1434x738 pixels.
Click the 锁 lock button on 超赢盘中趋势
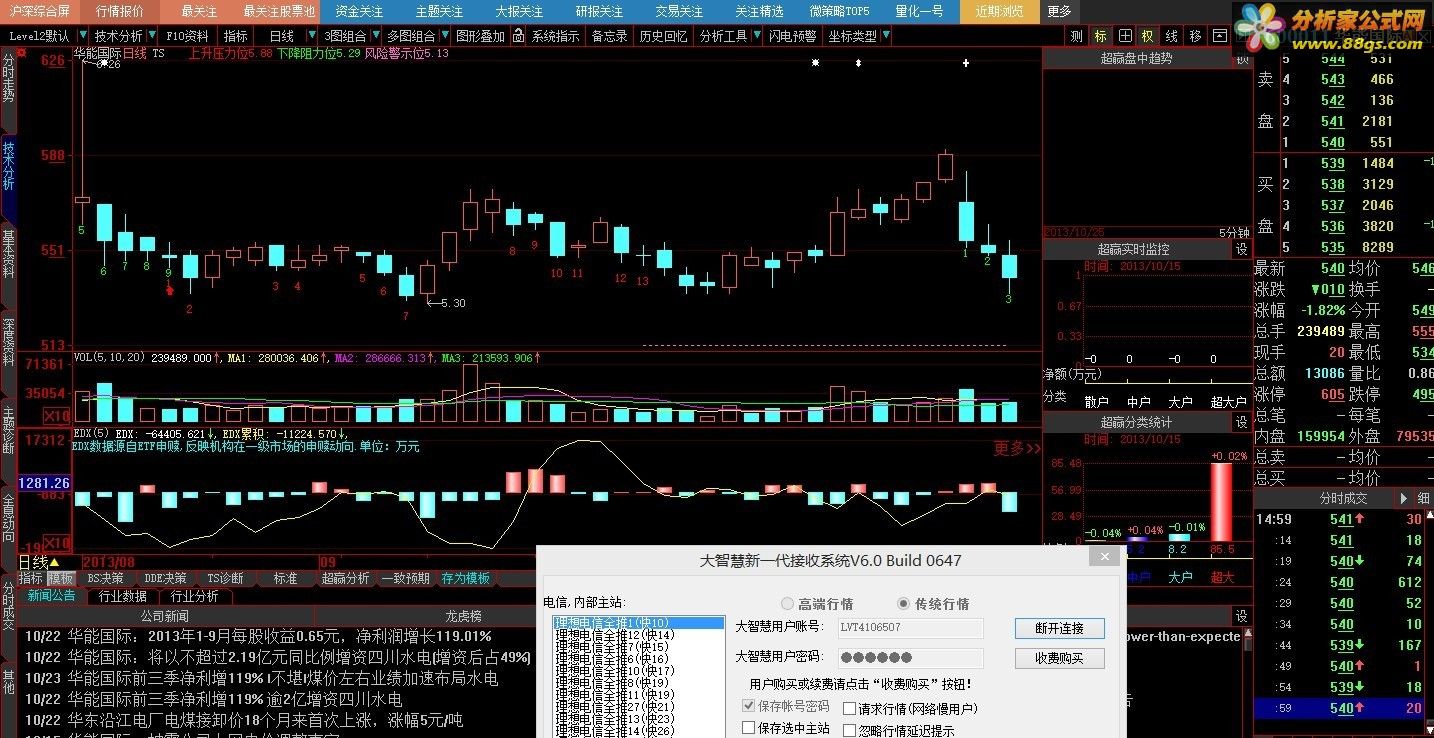(x=1242, y=59)
